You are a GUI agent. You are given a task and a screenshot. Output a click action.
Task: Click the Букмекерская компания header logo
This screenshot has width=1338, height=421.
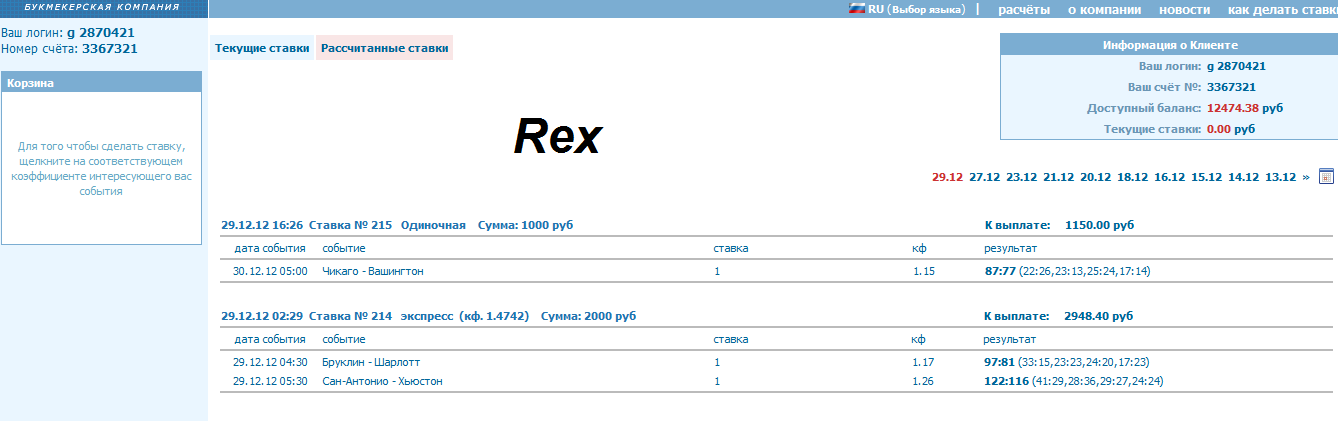104,8
